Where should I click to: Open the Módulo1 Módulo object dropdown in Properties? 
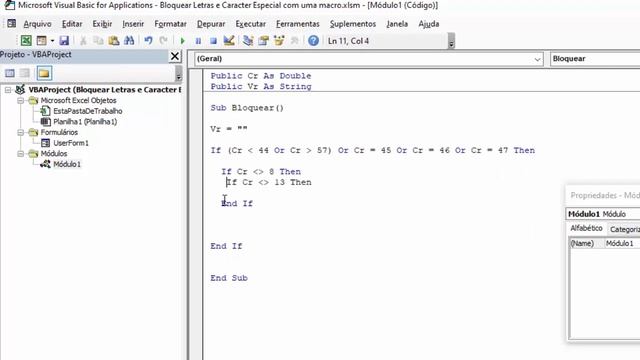tap(603, 214)
